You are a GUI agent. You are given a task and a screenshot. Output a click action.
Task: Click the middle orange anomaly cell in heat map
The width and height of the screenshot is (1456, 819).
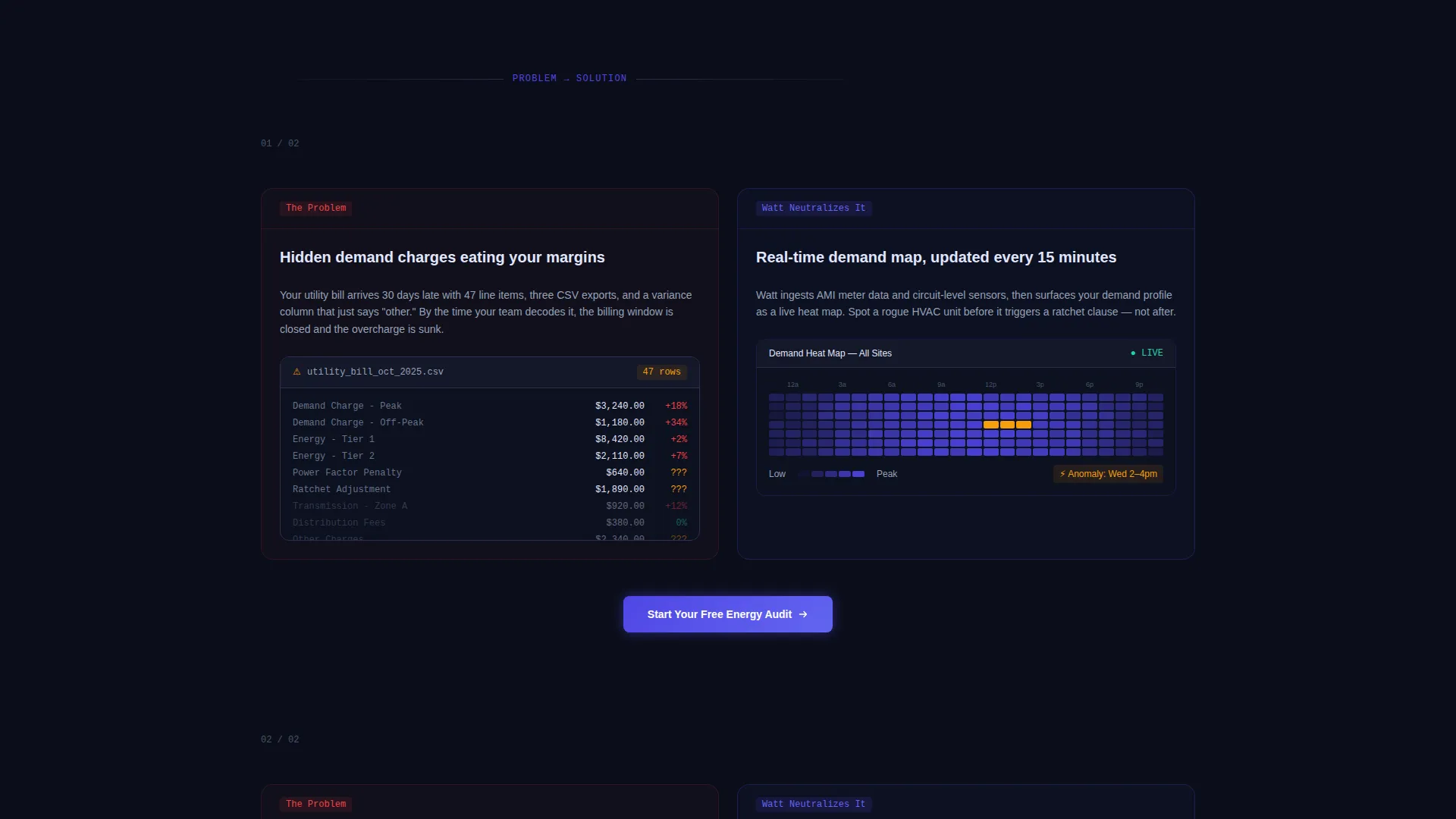(x=1007, y=425)
